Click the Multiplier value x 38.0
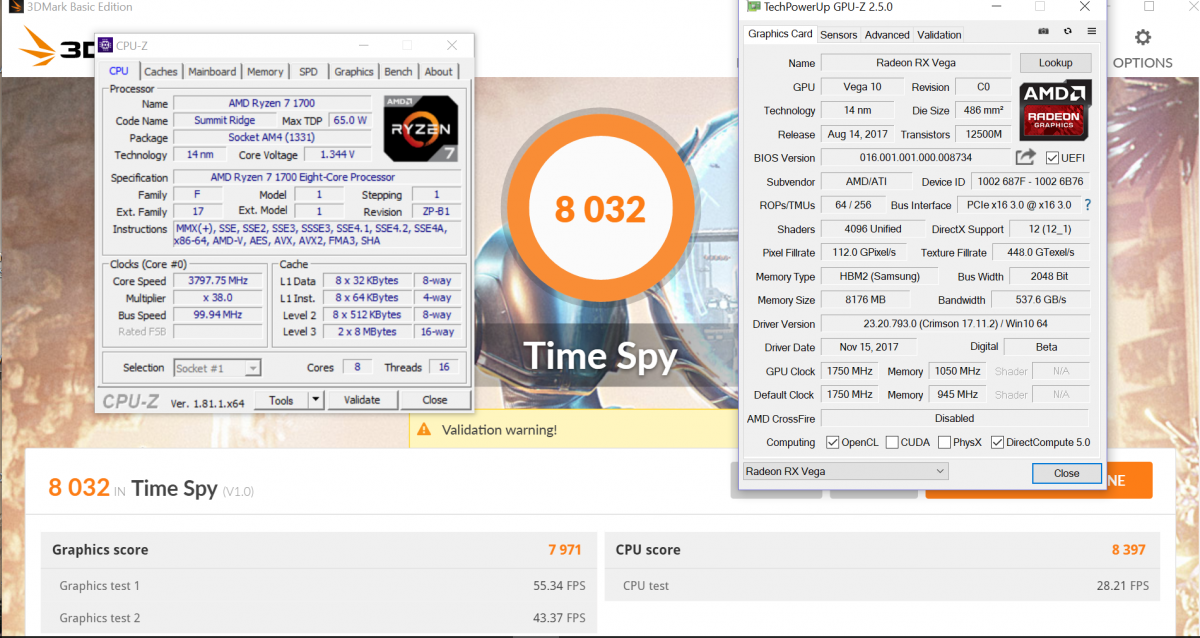 pyautogui.click(x=218, y=298)
